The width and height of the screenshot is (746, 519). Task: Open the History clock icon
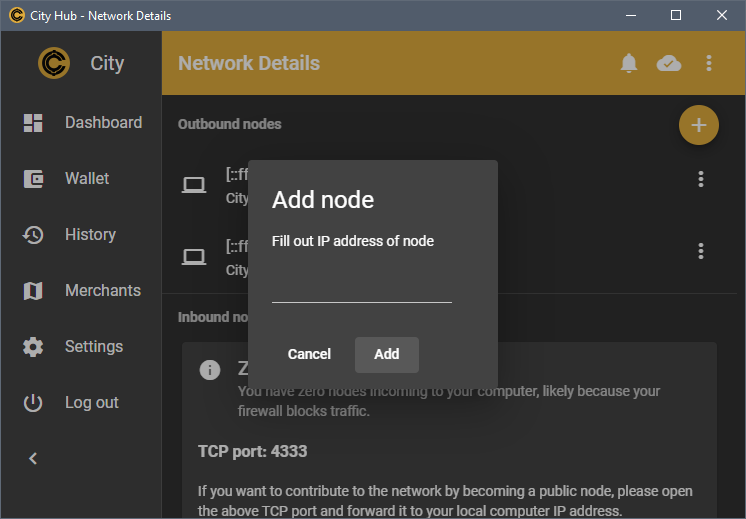[33, 235]
